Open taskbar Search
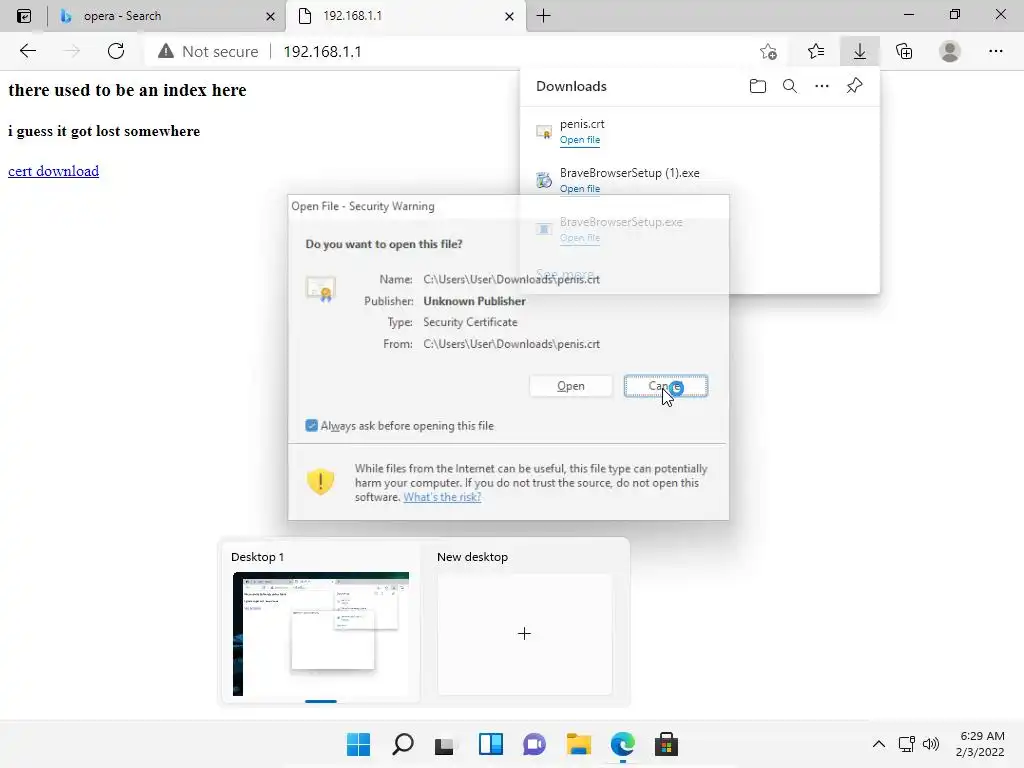1024x768 pixels. 402,744
